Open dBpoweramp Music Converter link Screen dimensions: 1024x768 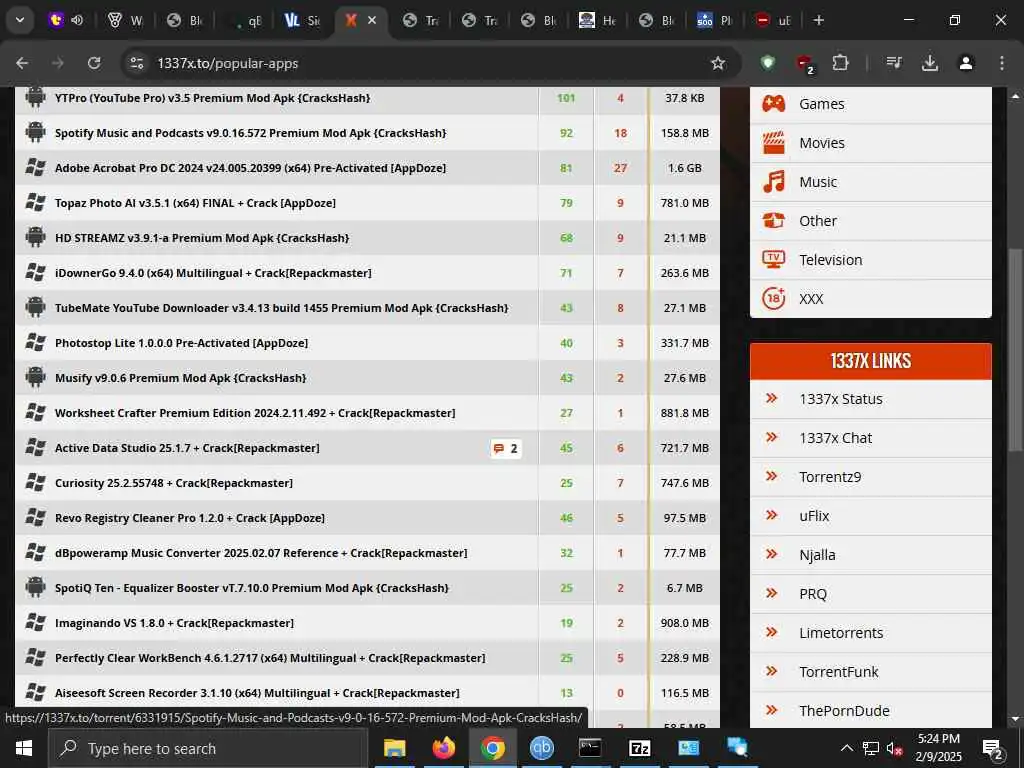[x=261, y=553]
